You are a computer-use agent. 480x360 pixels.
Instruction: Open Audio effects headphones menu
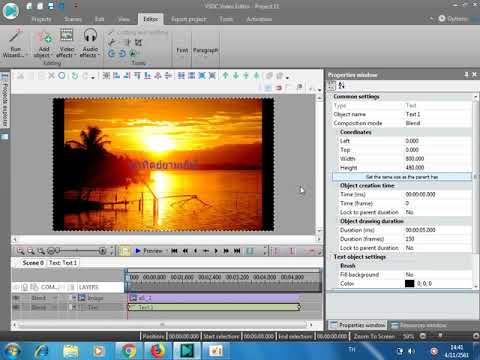[x=90, y=43]
